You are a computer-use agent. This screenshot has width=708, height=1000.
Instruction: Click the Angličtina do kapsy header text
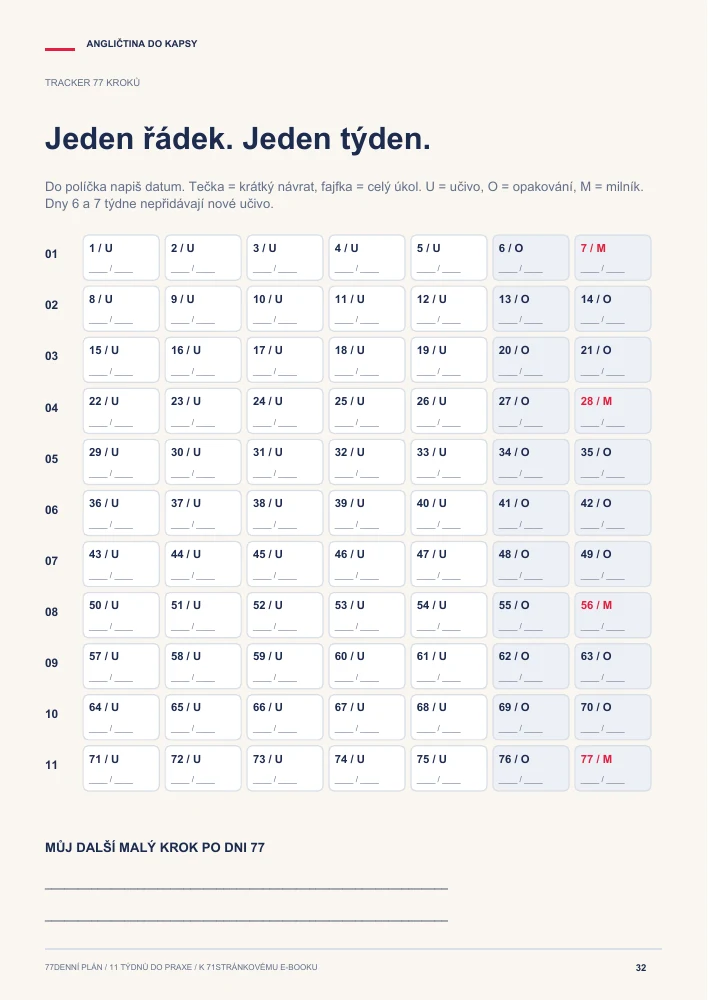click(142, 43)
